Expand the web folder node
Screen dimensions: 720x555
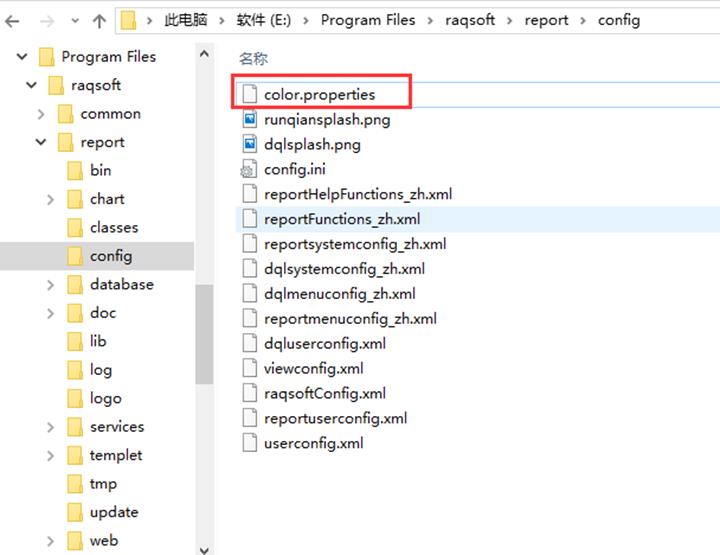pos(51,541)
